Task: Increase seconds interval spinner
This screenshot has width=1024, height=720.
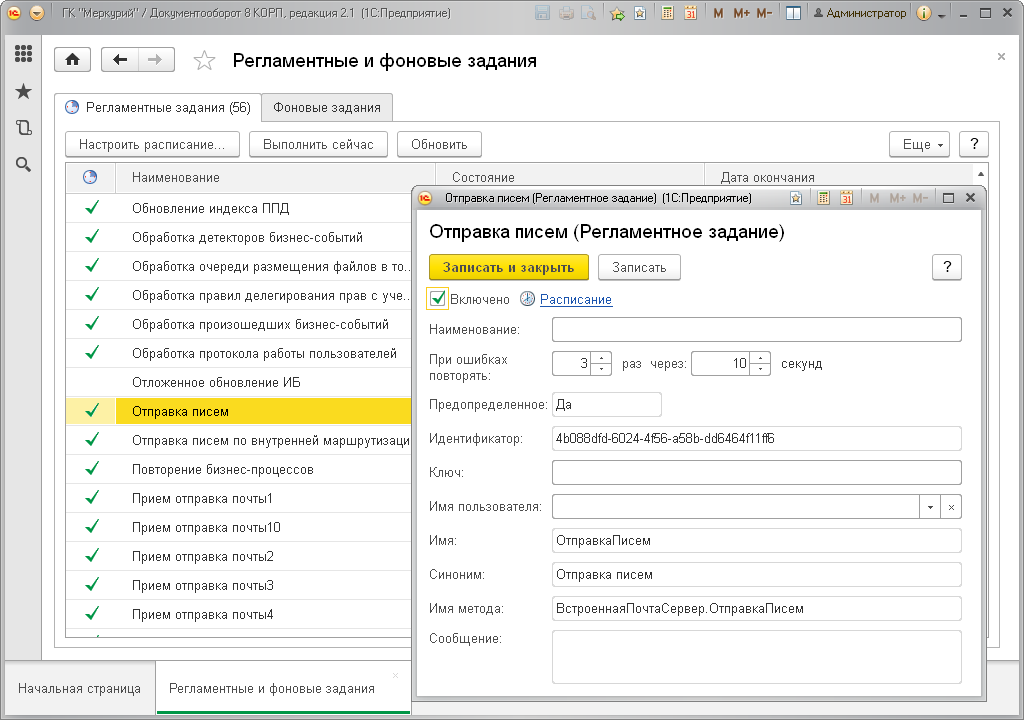Action: tap(760, 357)
